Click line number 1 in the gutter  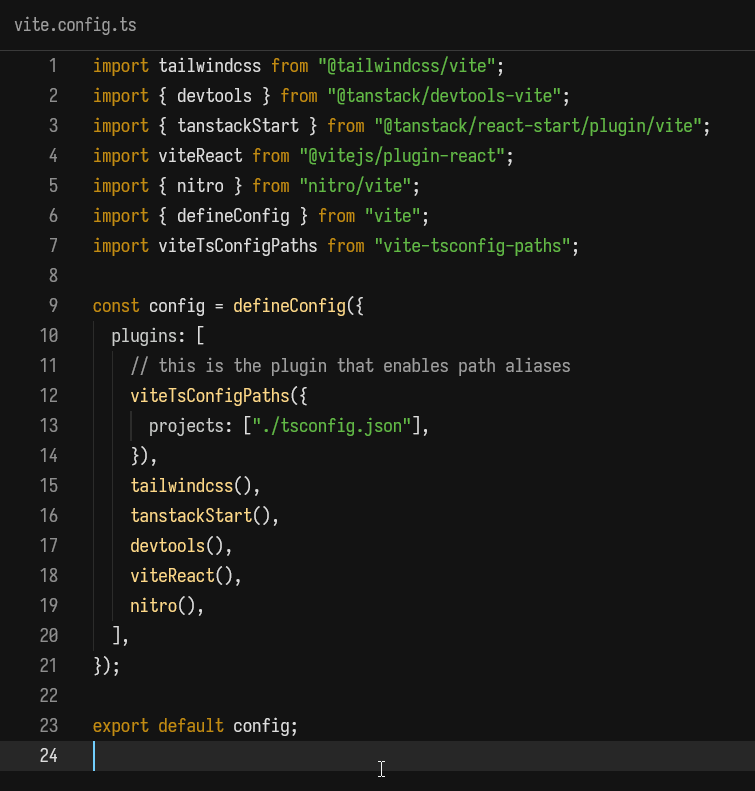(x=53, y=66)
